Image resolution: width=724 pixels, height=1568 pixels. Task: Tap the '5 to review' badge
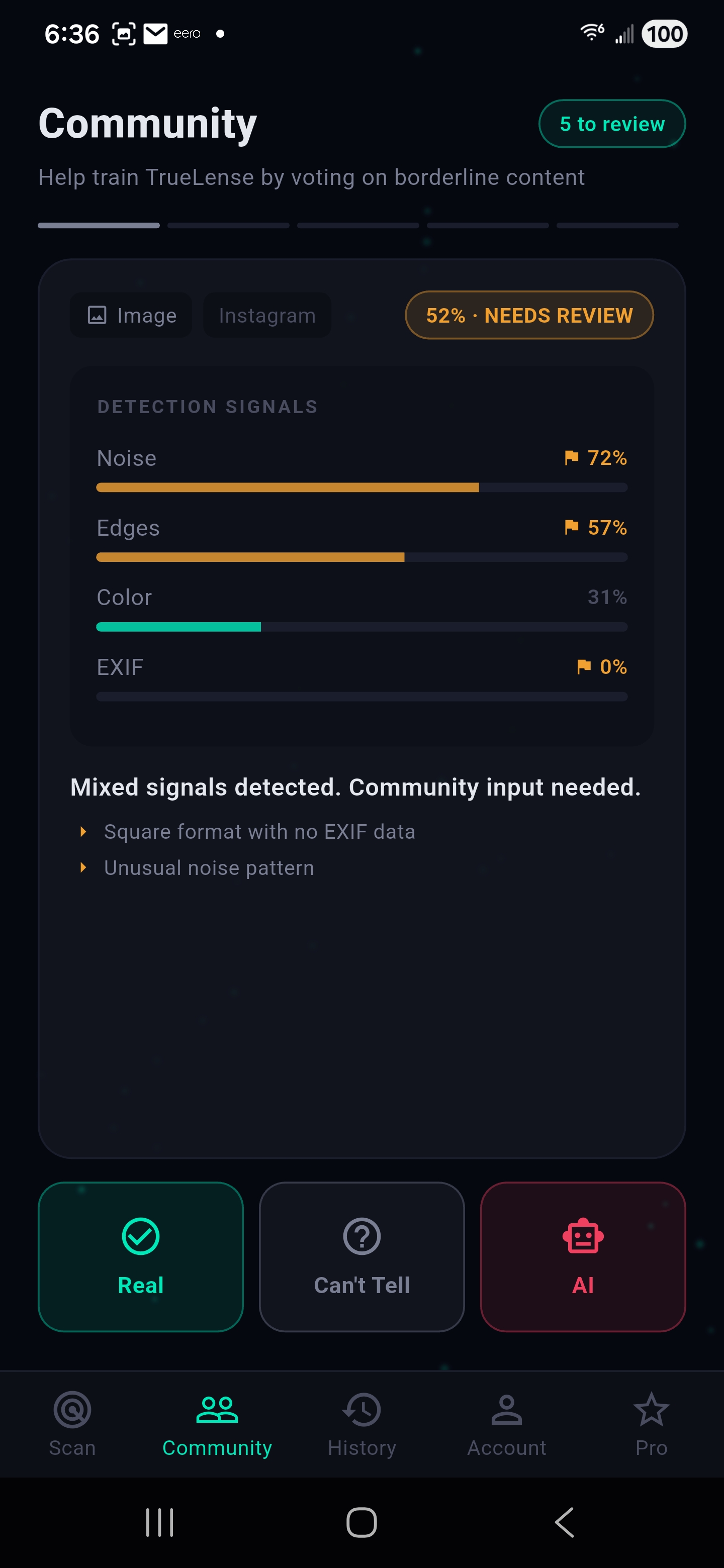point(612,124)
